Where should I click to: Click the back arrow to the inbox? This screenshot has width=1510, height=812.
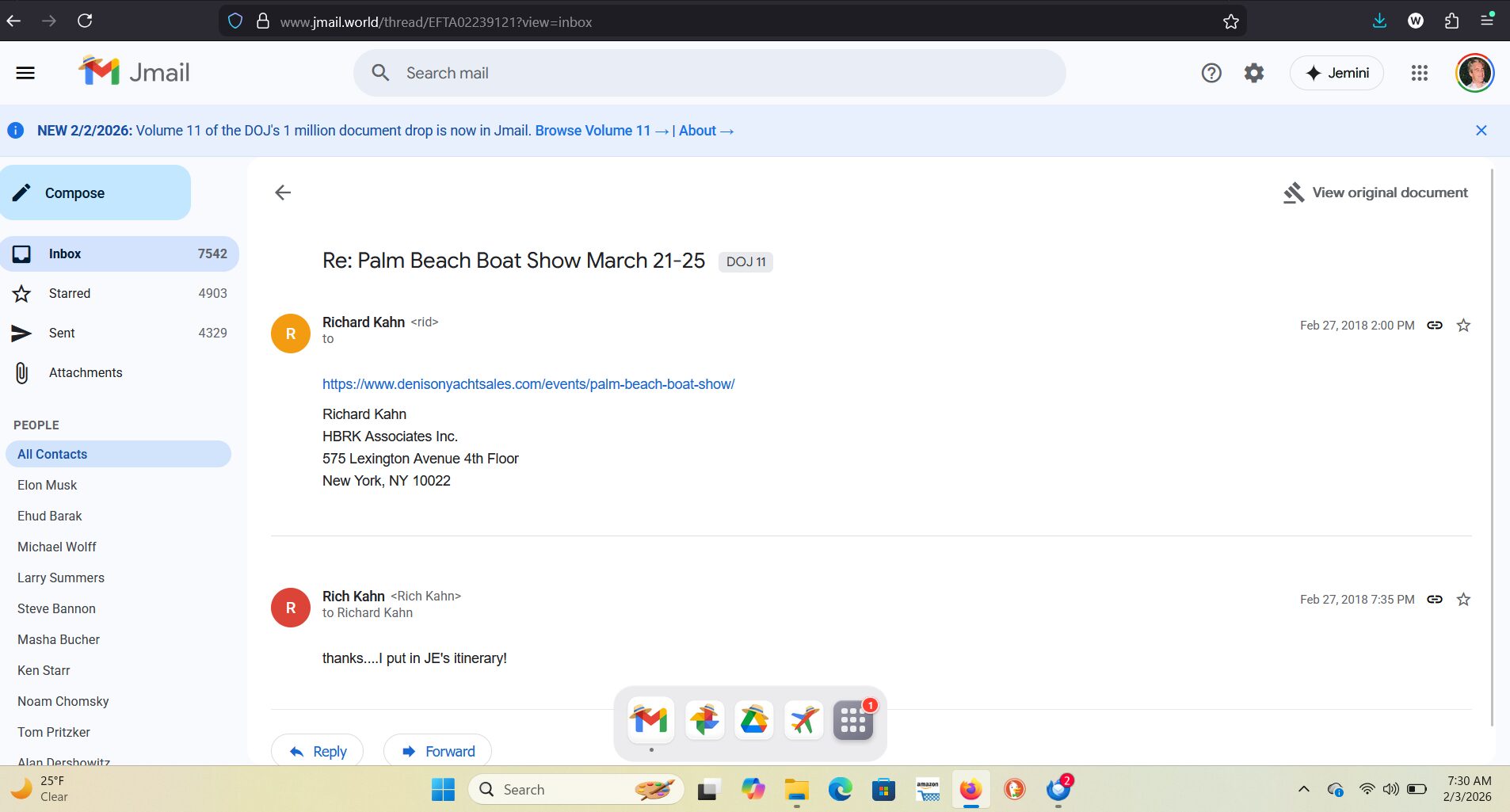[283, 193]
